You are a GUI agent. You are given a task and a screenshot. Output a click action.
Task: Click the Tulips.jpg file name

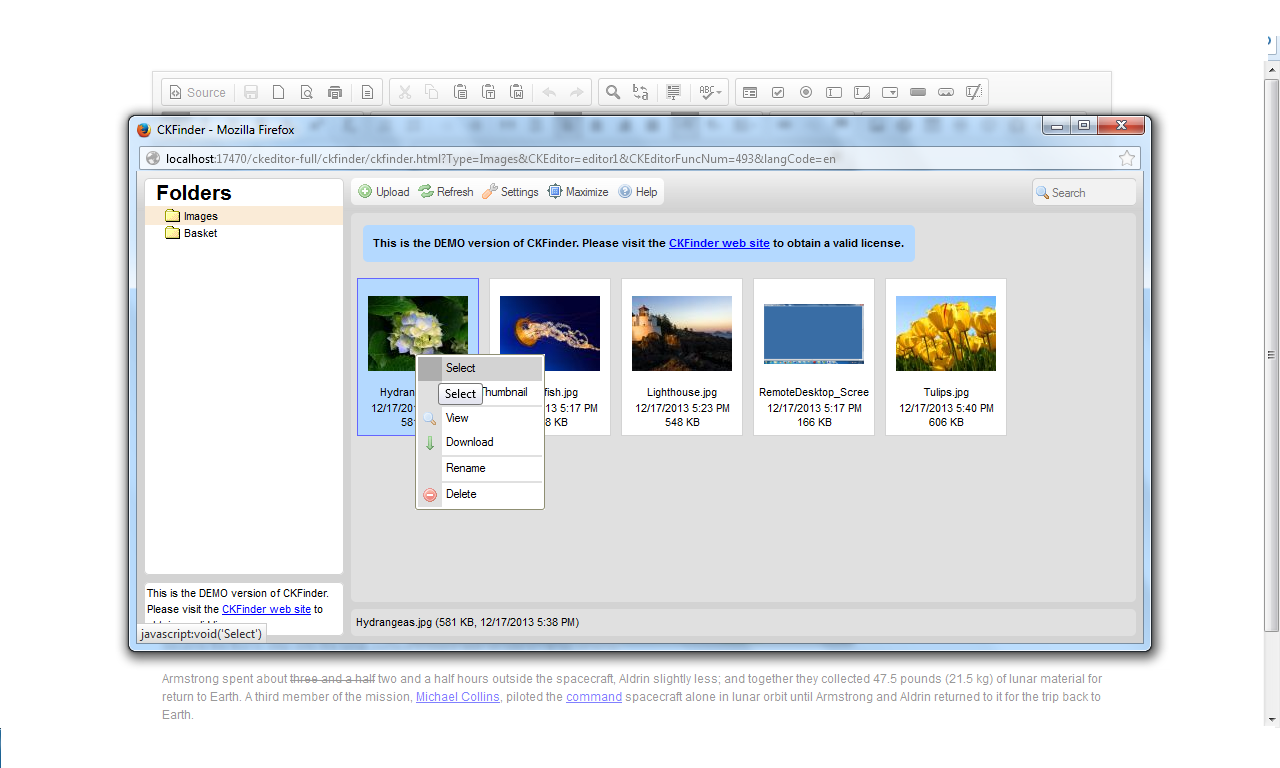[946, 393]
